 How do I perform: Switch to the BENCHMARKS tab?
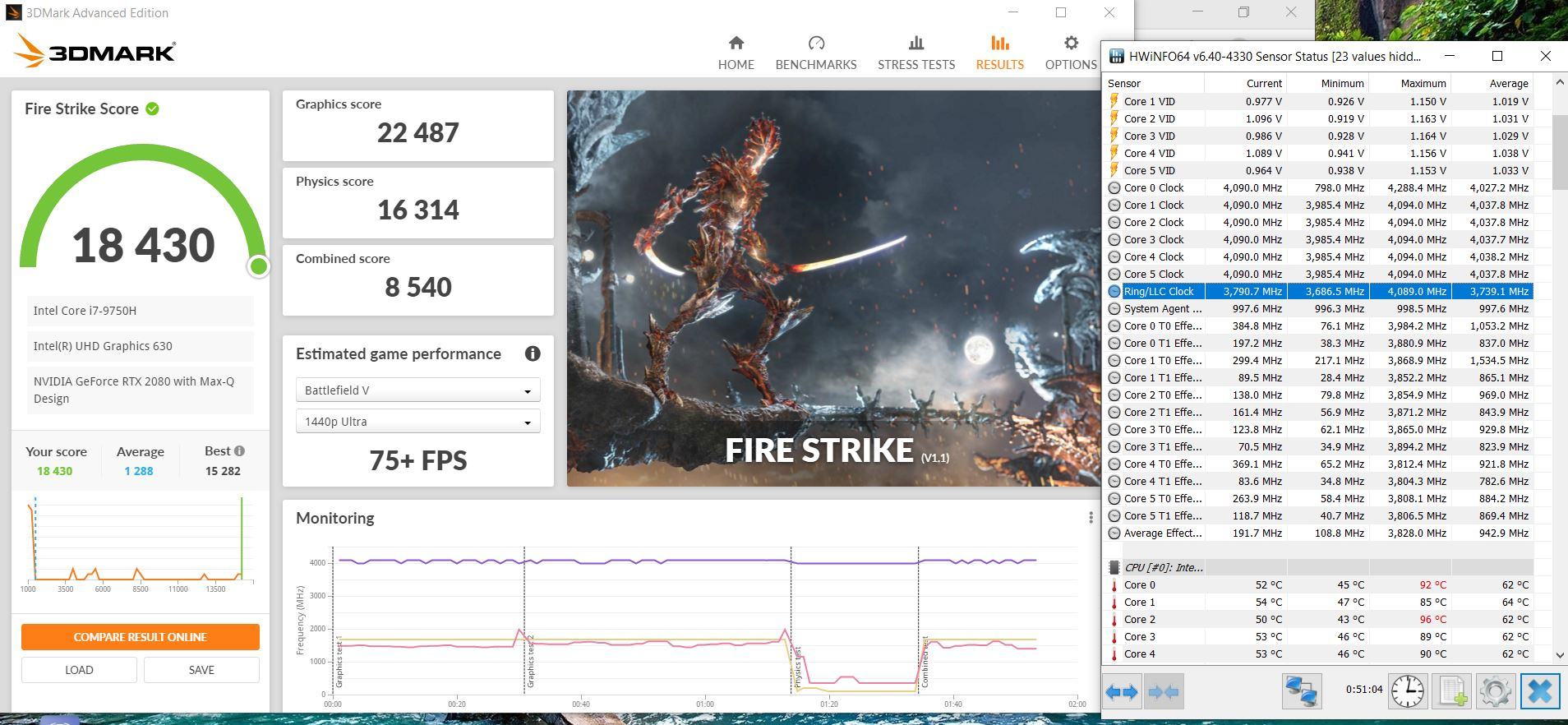tap(816, 53)
